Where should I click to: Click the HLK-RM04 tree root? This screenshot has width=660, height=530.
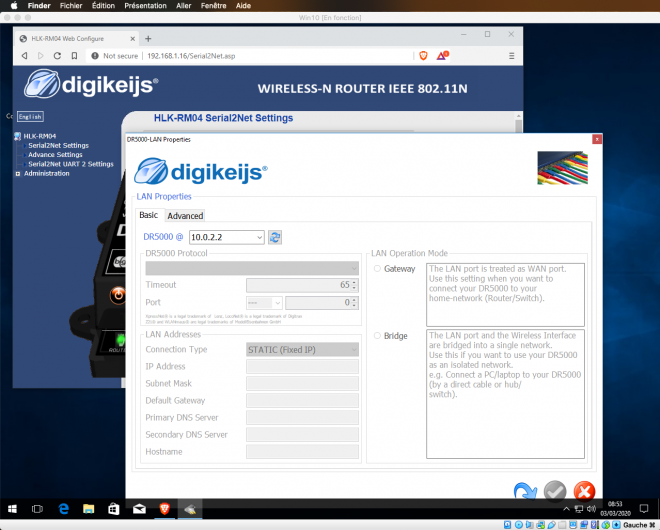click(40, 136)
